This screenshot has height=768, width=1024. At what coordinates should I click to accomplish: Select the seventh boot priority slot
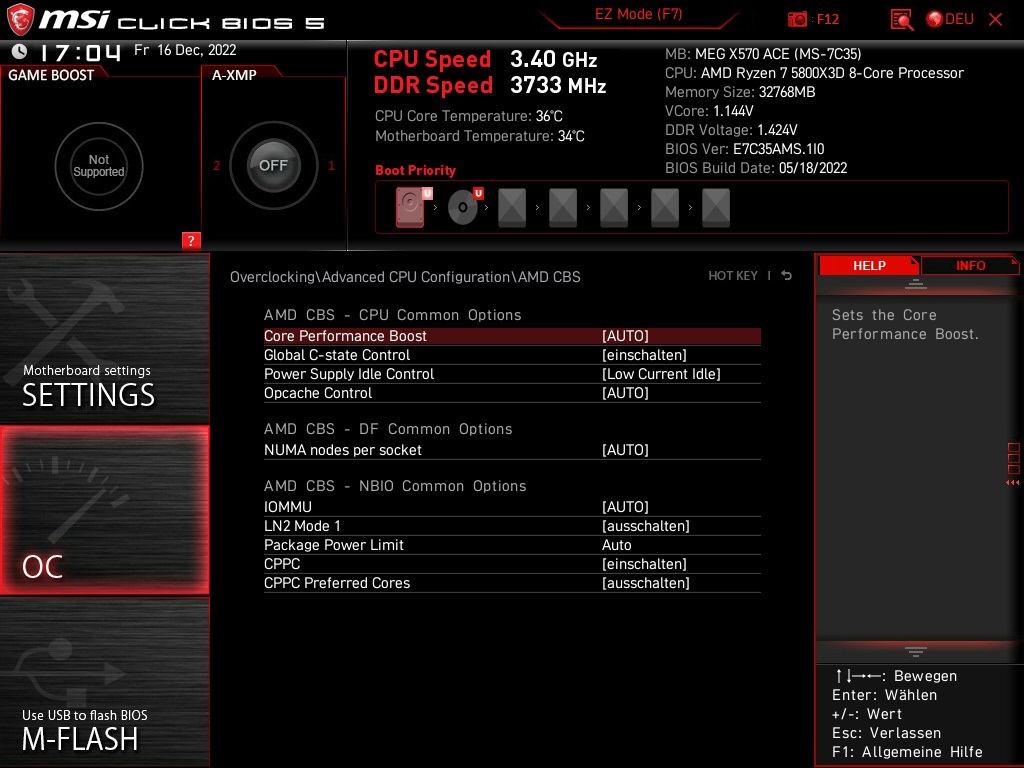coord(716,208)
